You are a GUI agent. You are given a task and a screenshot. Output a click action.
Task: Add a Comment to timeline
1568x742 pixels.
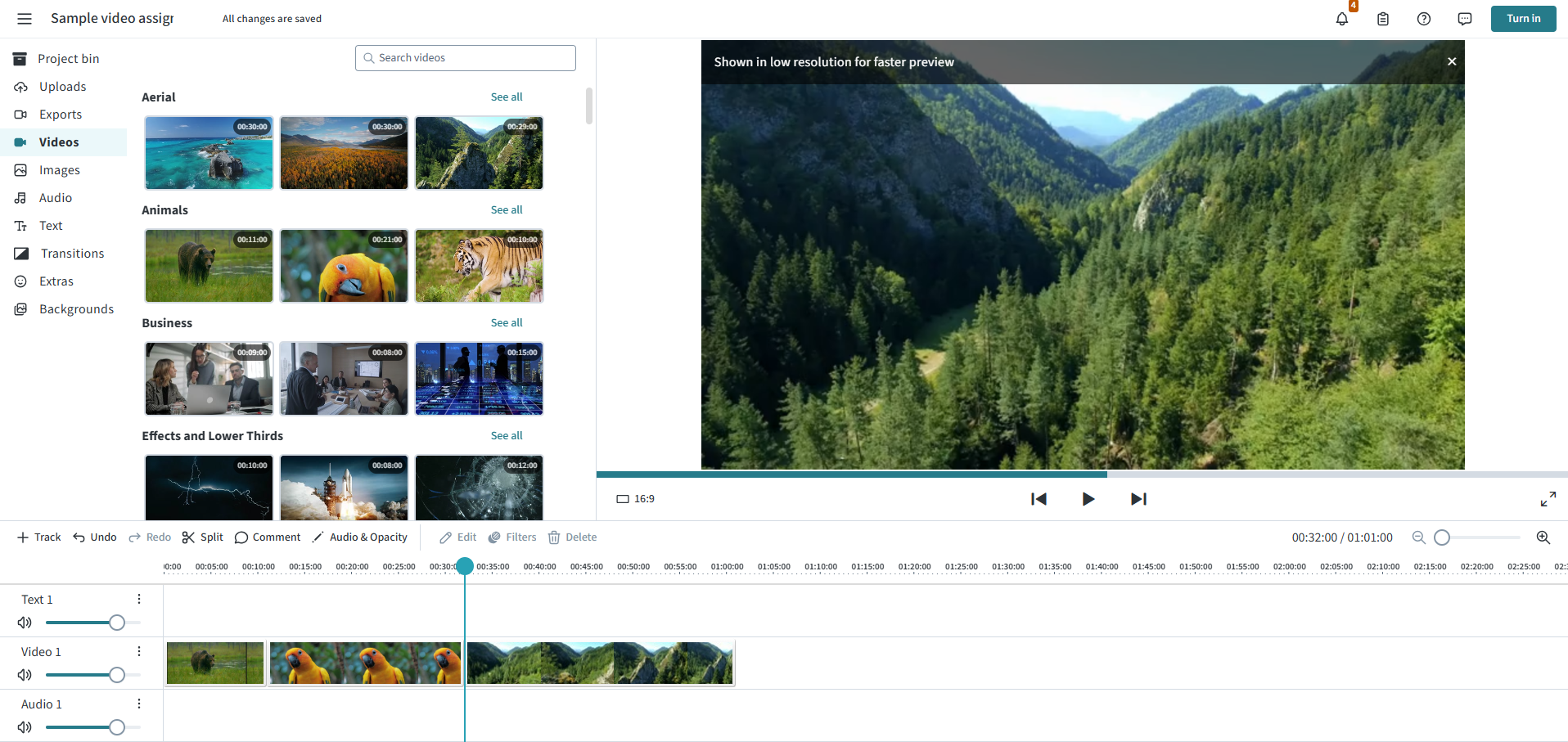pyautogui.click(x=268, y=537)
